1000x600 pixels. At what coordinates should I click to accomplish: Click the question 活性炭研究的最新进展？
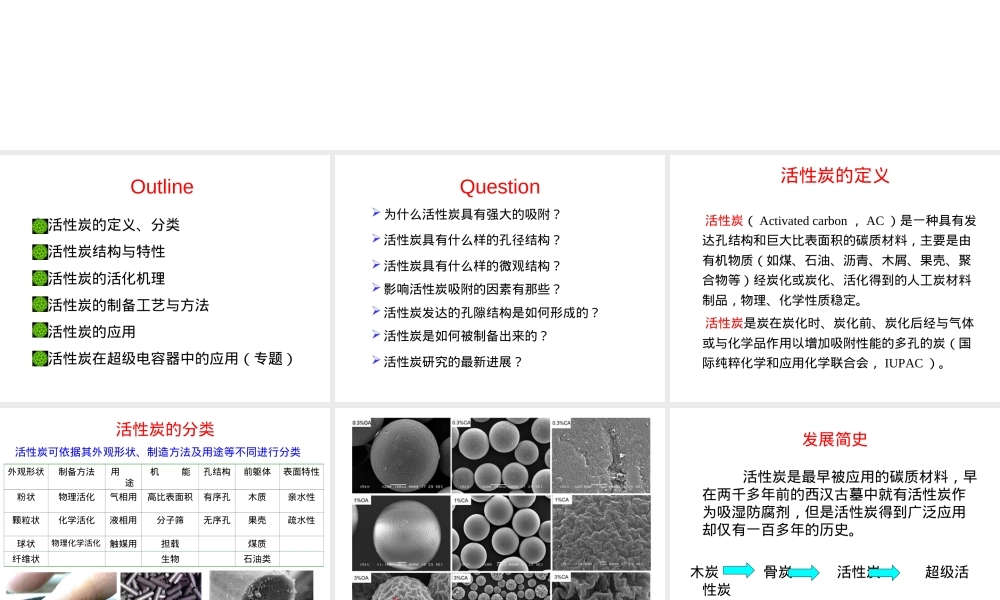(453, 362)
